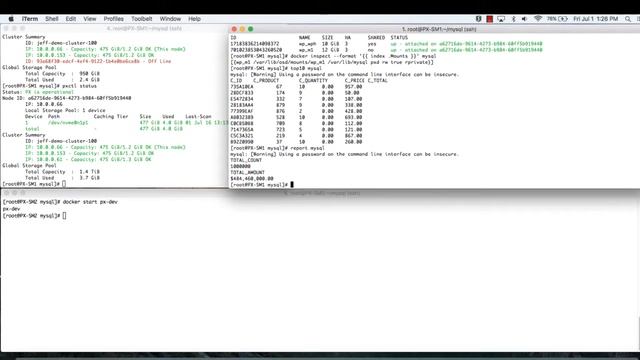This screenshot has width=640, height=360.
Task: Click row 735A10EA in query output
Action: click(296, 87)
